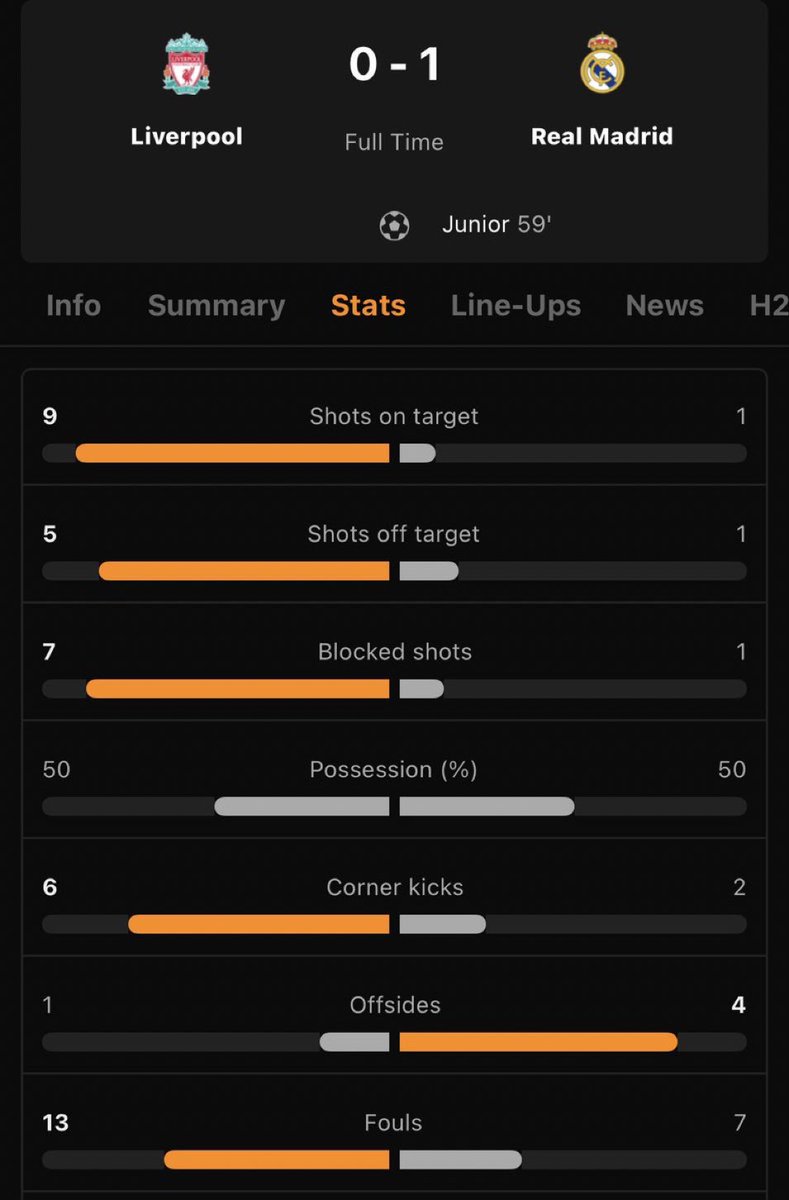This screenshot has width=789, height=1200.
Task: Tap the football goal icon beside Junior
Action: point(394,225)
